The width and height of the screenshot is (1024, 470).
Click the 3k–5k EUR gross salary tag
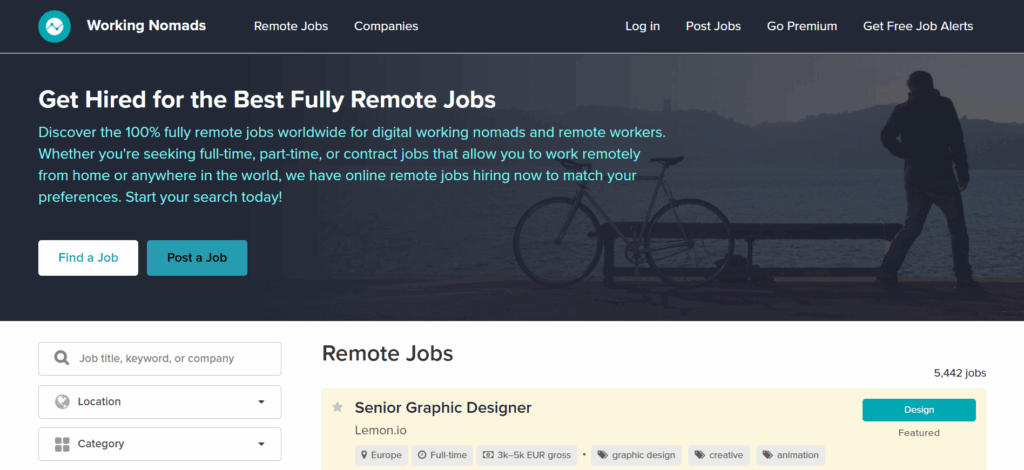(527, 455)
